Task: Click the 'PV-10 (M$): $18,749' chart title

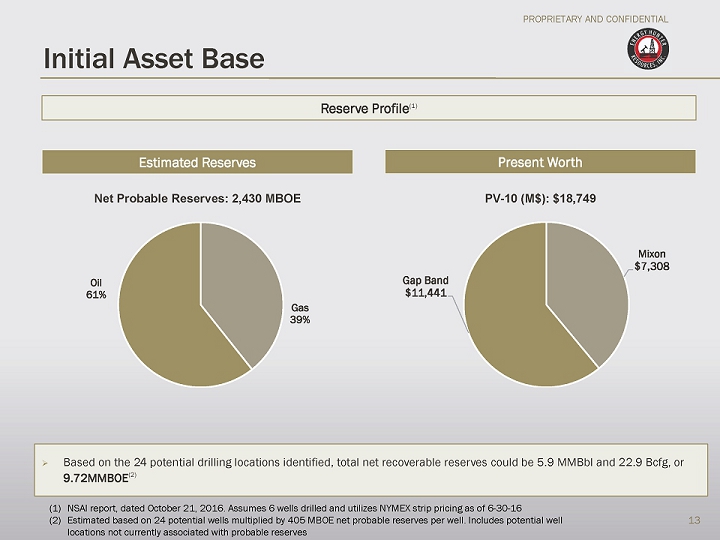Action: click(x=540, y=199)
